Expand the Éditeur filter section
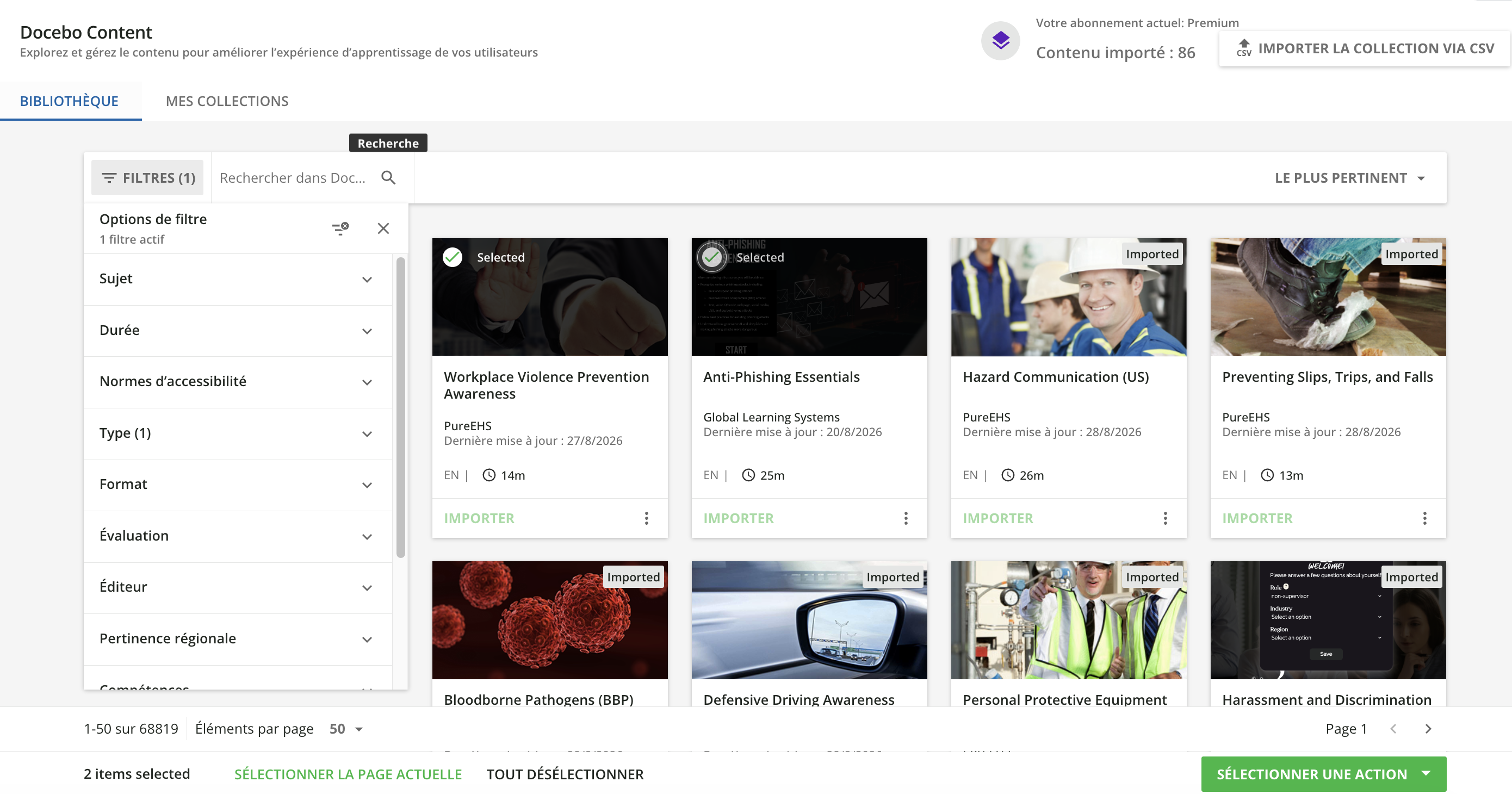Viewport: 1512px width, 794px height. pos(238,587)
